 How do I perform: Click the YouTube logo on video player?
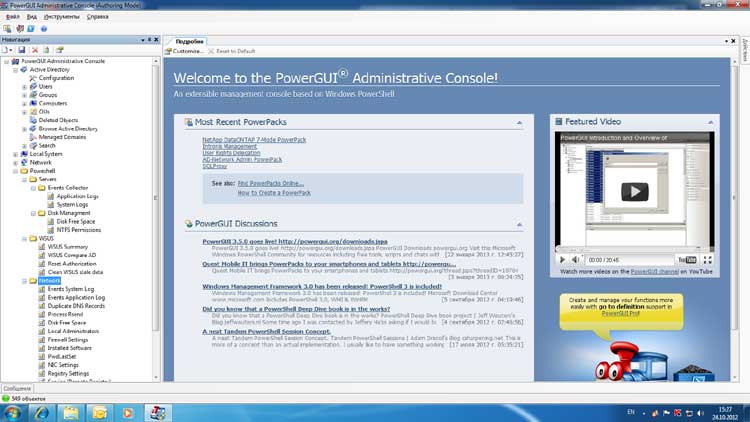pos(687,260)
